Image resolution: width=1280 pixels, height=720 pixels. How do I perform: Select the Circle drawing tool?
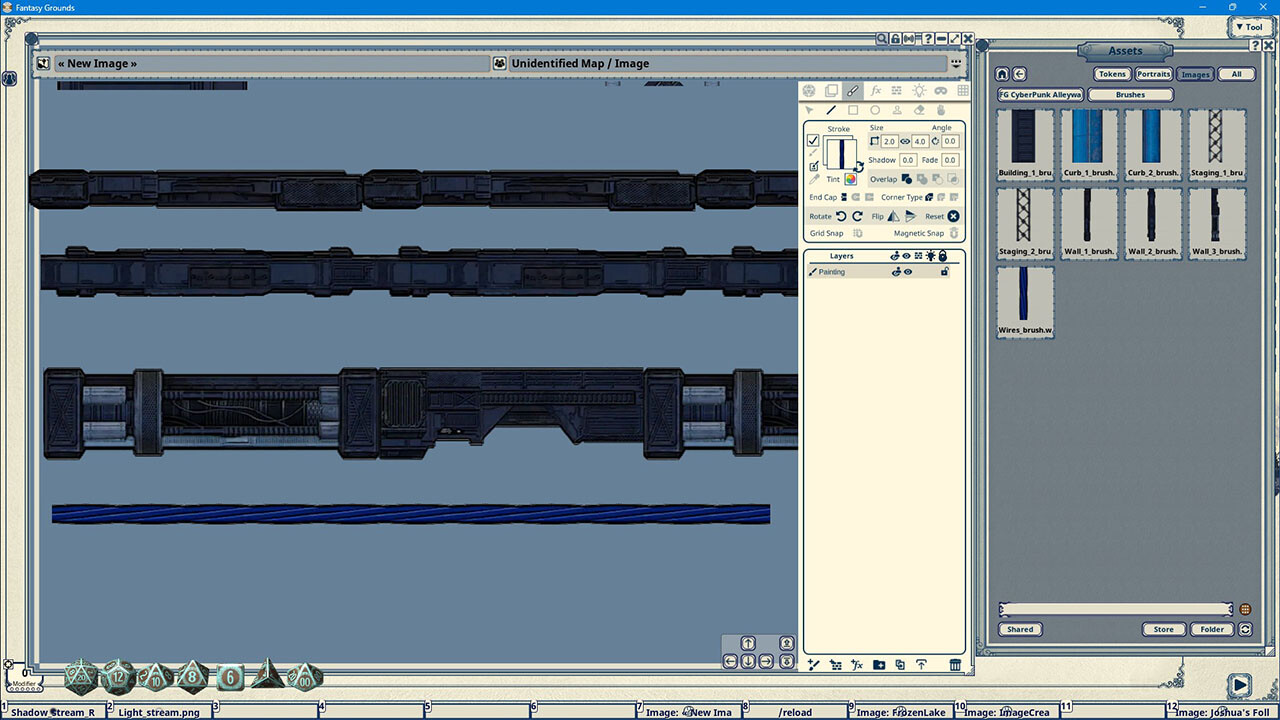click(874, 110)
